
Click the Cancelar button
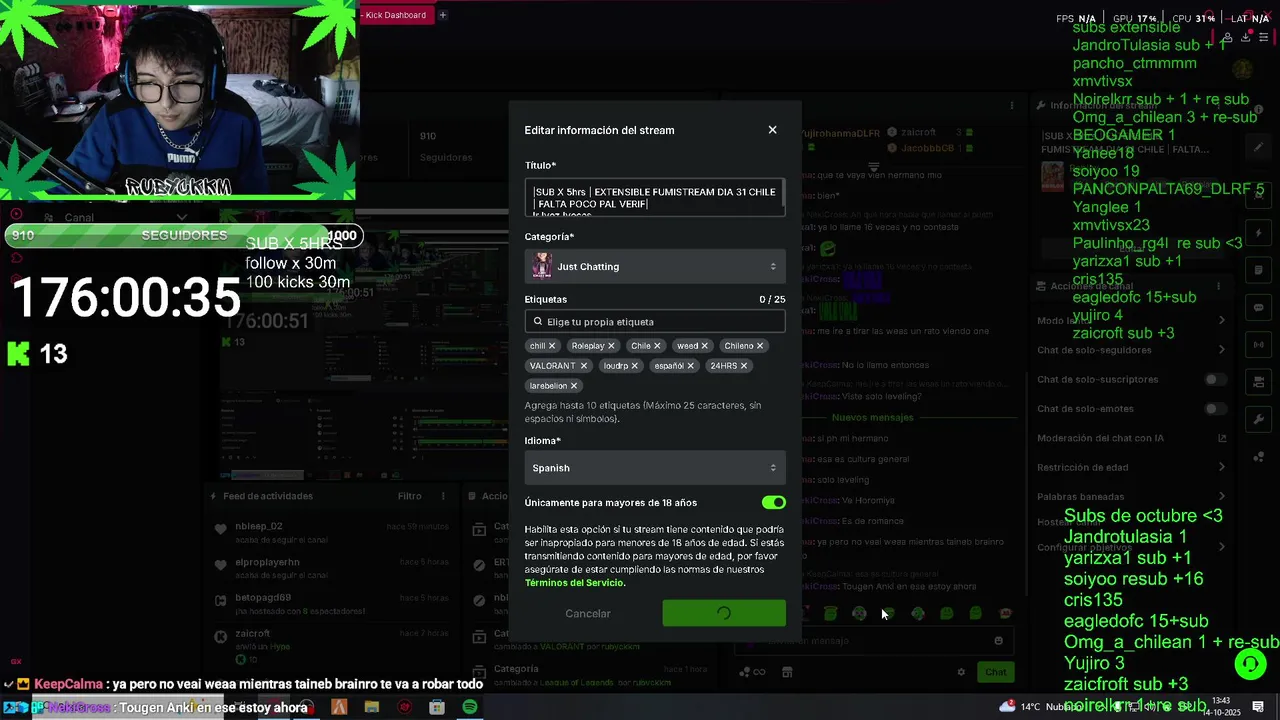pos(588,614)
